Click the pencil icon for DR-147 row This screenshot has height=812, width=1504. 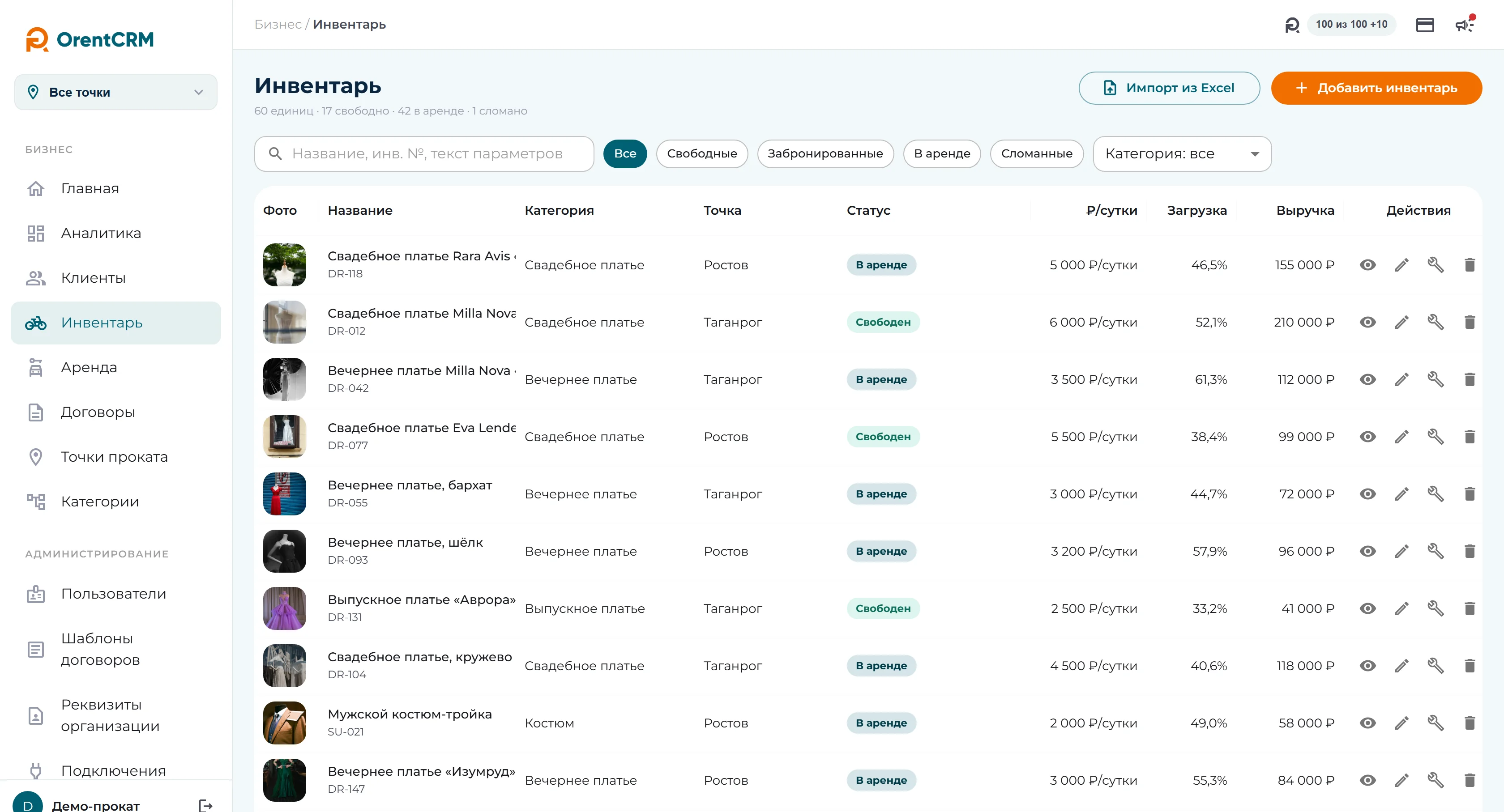(x=1401, y=780)
